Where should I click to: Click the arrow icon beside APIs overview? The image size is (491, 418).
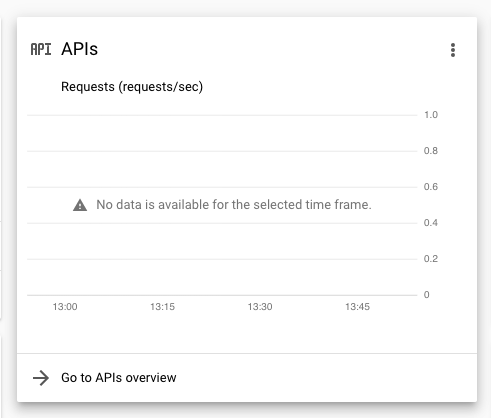pos(41,378)
